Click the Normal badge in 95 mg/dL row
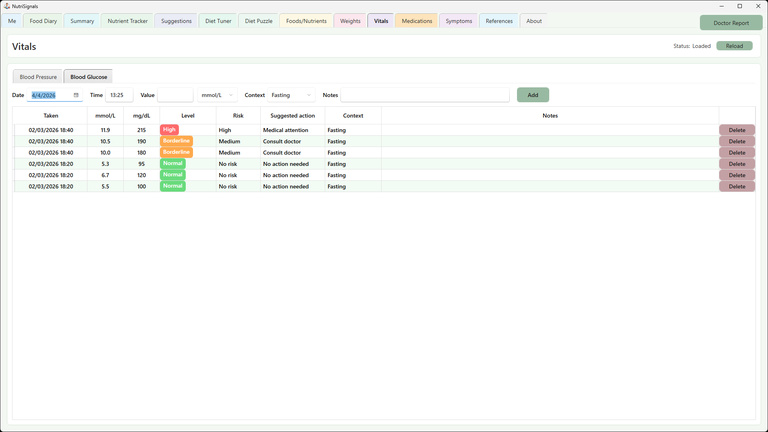This screenshot has width=768, height=432. pos(173,164)
